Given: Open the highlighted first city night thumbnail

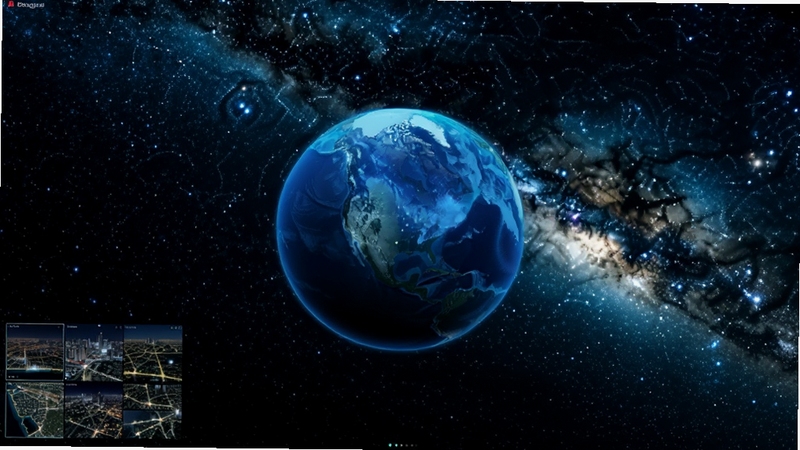Looking at the screenshot, I should [x=35, y=352].
